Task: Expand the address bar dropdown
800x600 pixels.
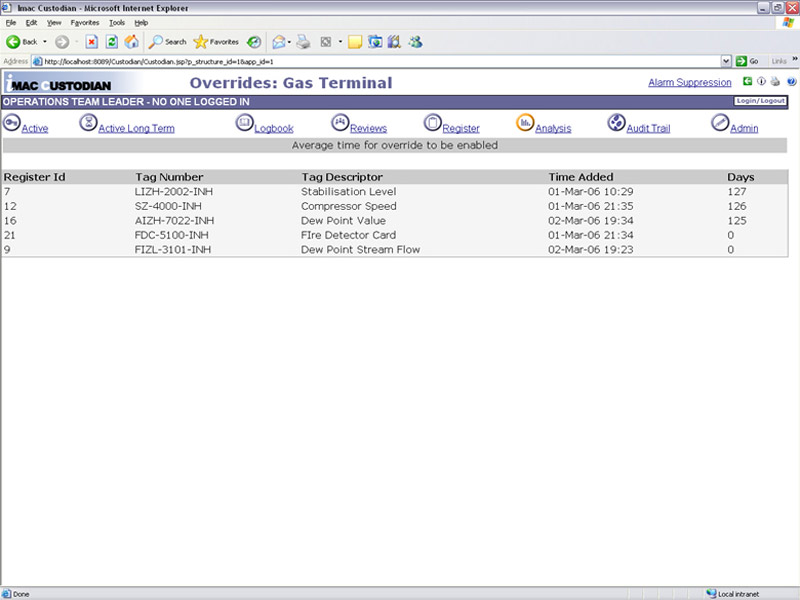Action: (x=726, y=61)
